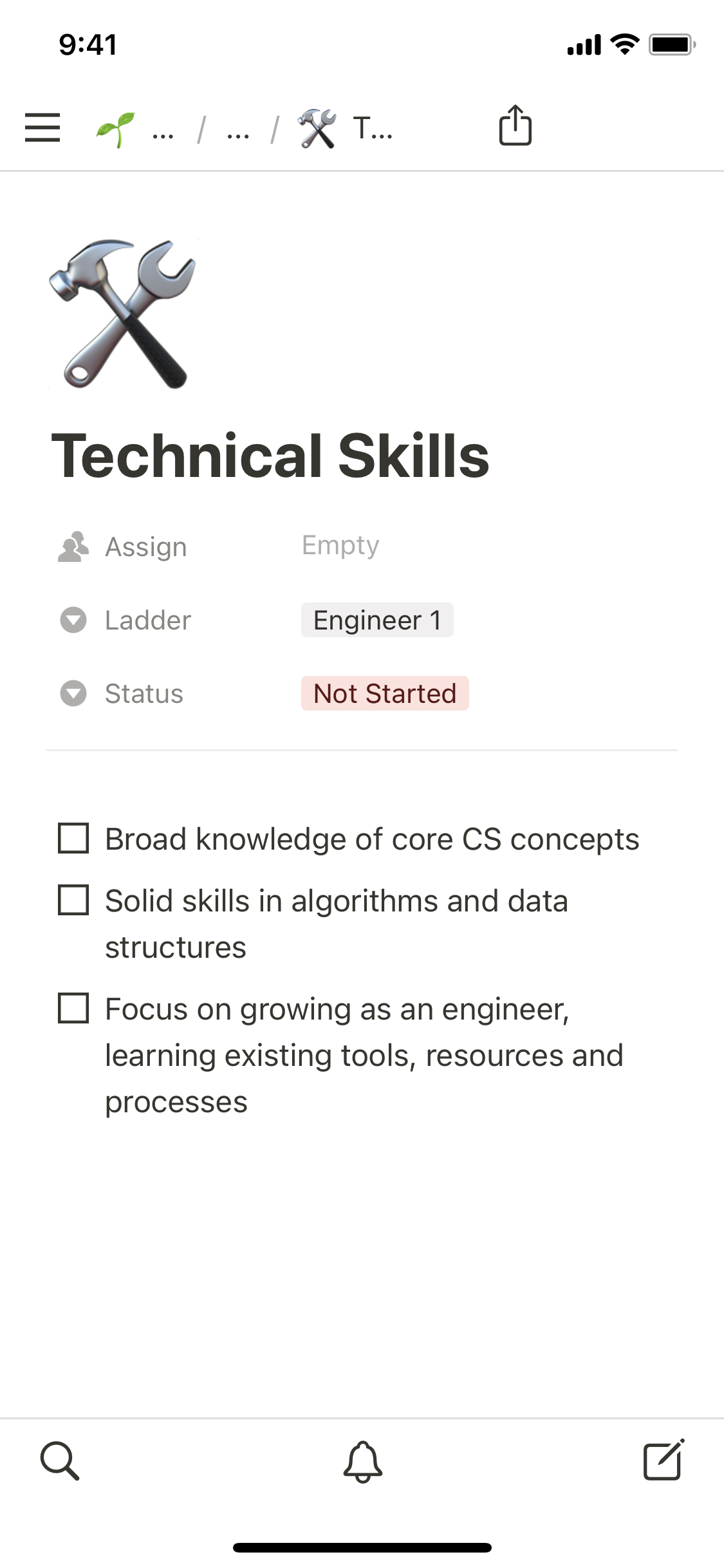Tap the Empty assign value
Image resolution: width=724 pixels, height=1568 pixels.
point(340,546)
